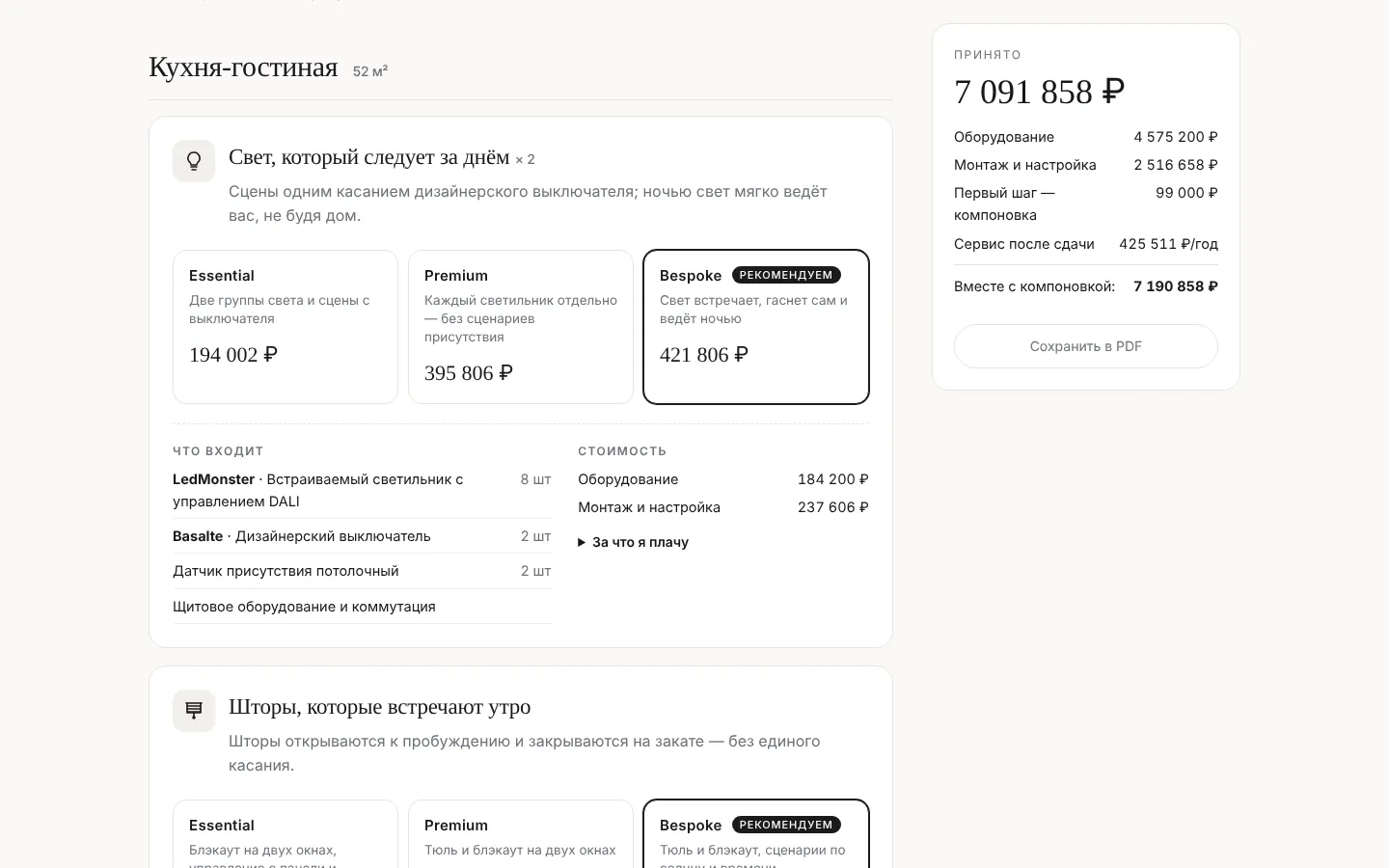Click the curtain blinds icon for Шторы section
This screenshot has height=868, width=1389.
pyautogui.click(x=194, y=711)
